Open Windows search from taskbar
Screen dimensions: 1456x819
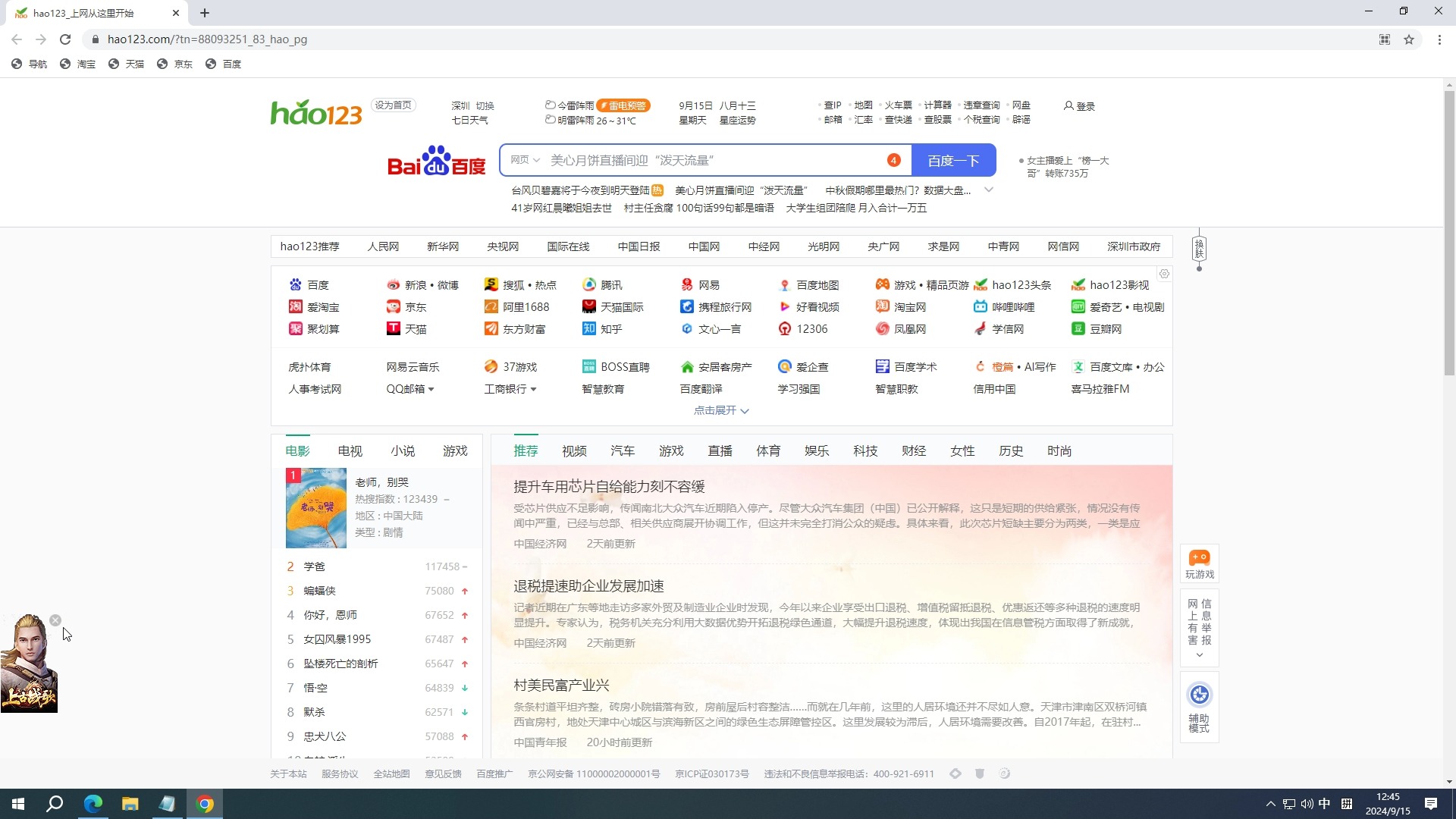pyautogui.click(x=55, y=804)
